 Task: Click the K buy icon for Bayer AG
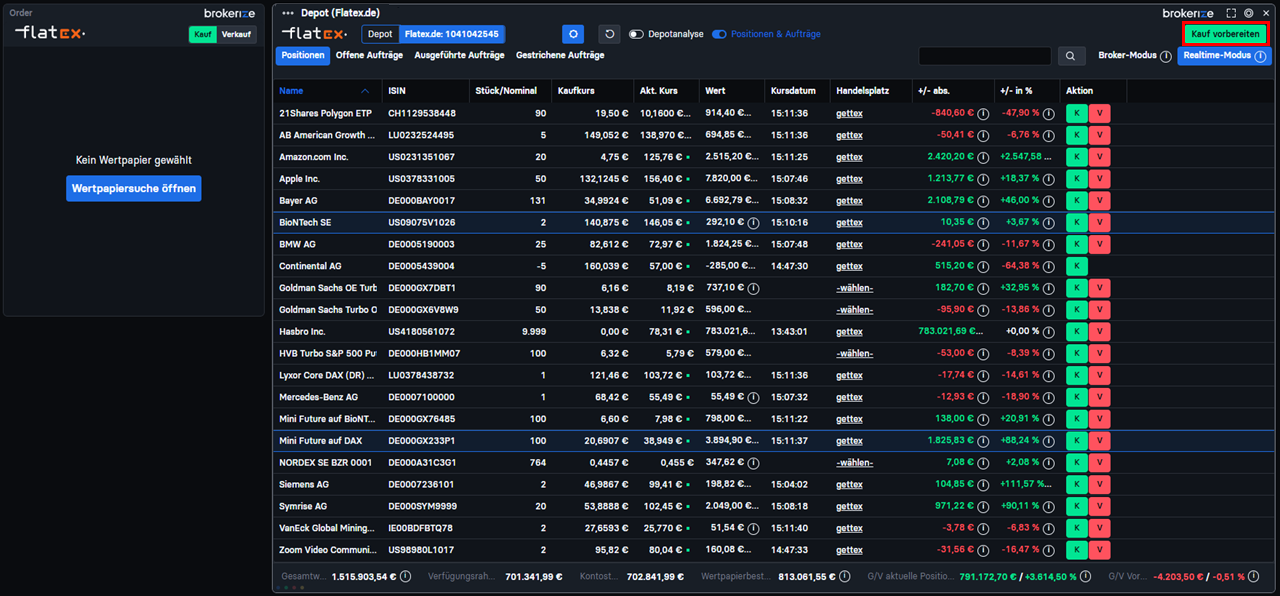1076,200
